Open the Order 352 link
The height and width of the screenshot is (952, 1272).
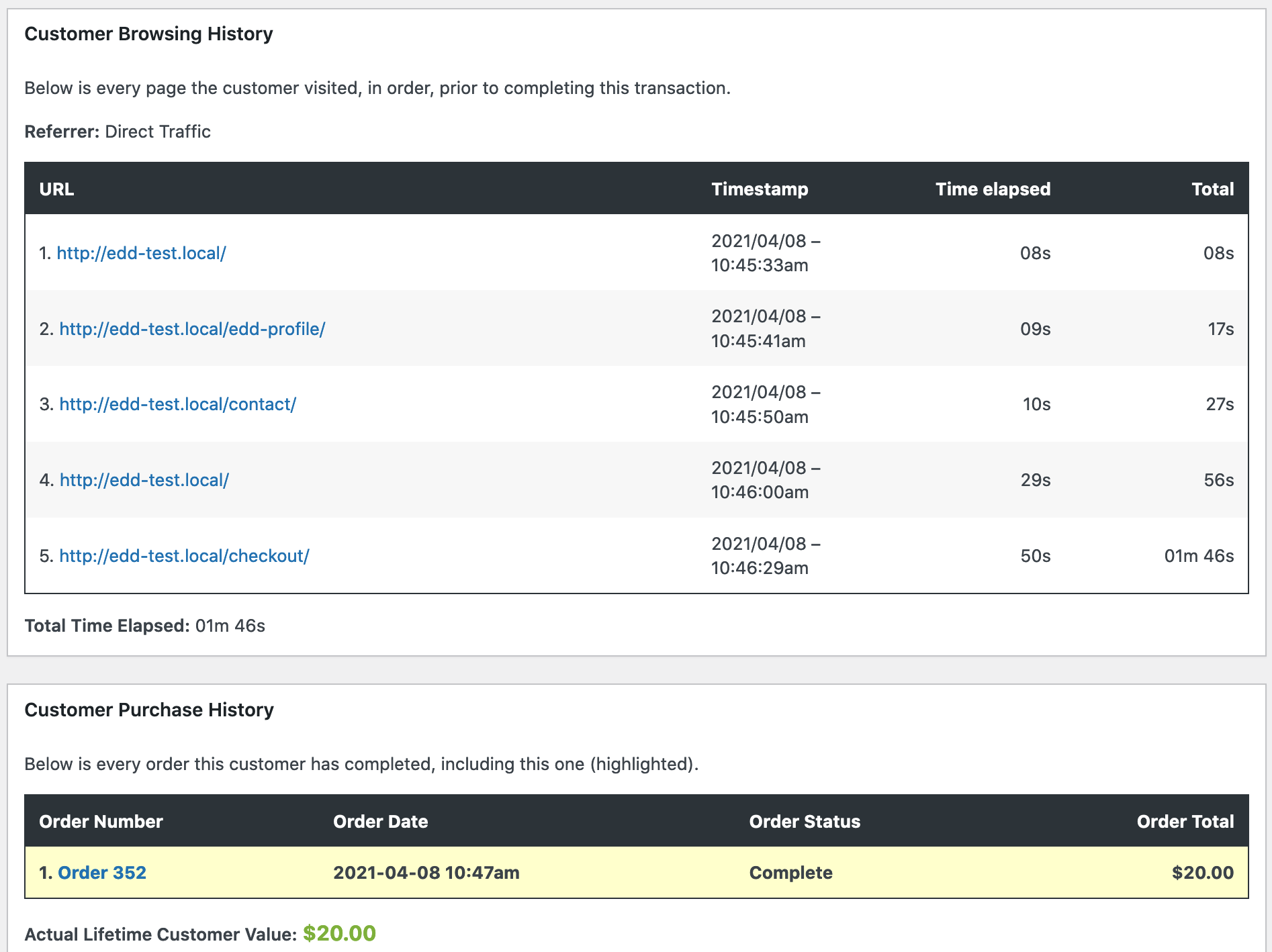coord(101,872)
